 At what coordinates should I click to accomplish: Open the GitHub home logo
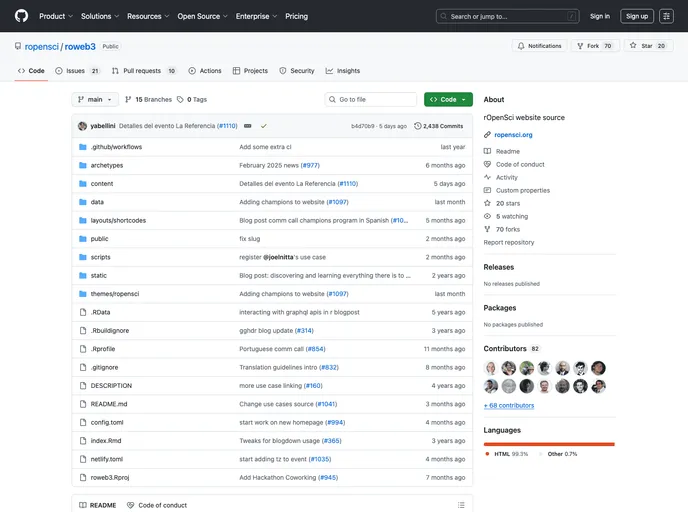pyautogui.click(x=21, y=16)
